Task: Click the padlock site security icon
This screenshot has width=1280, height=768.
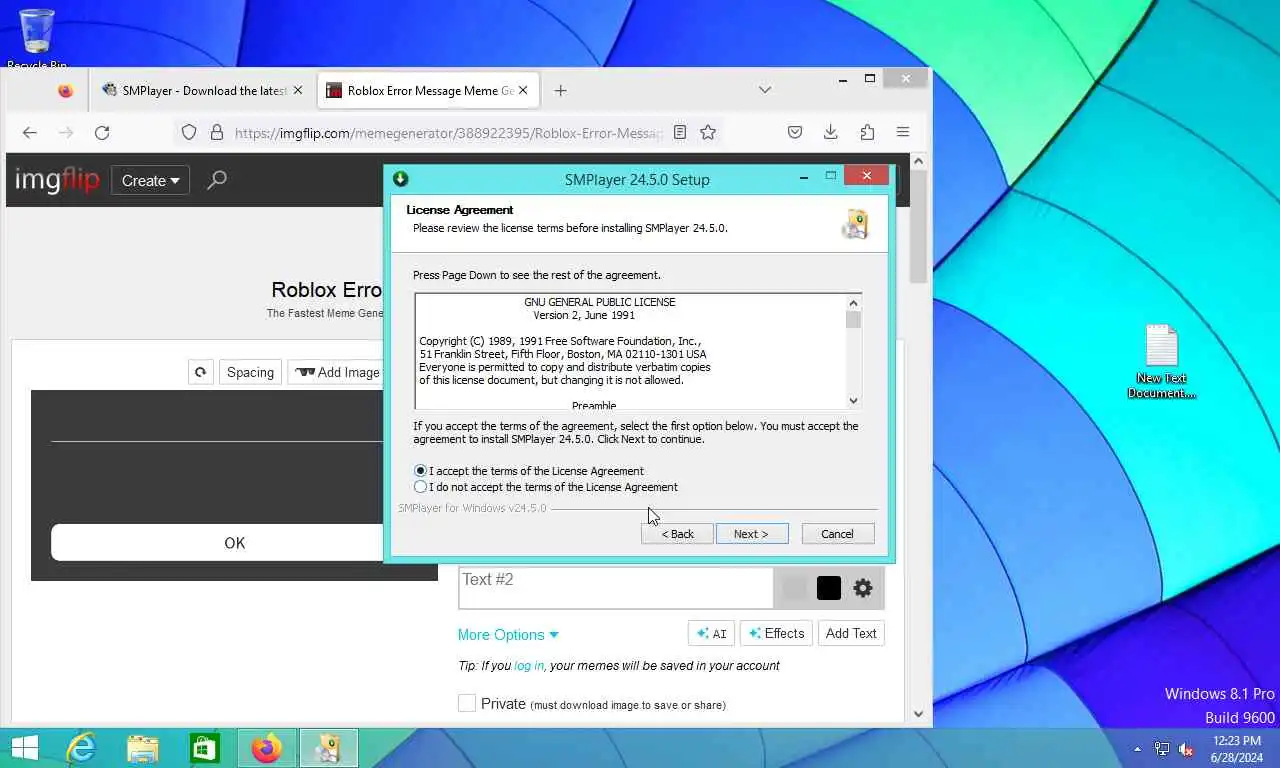Action: tap(216, 132)
